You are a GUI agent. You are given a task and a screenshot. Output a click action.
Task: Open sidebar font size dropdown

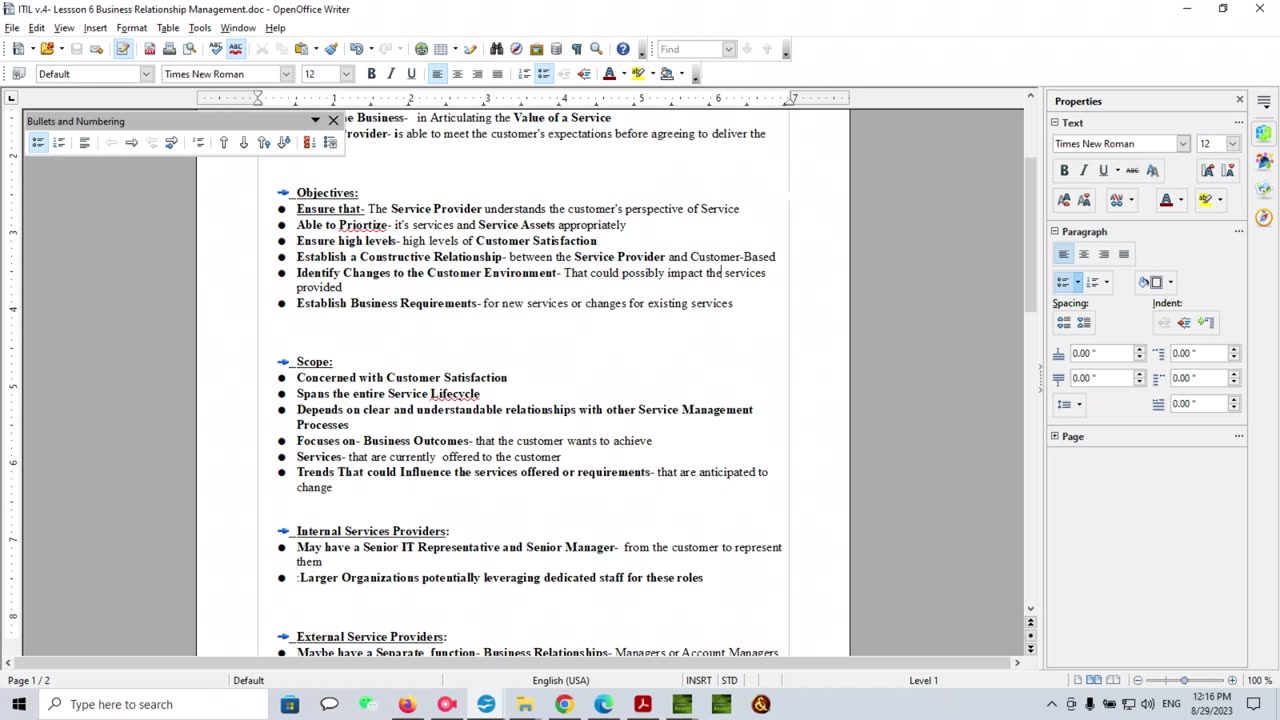tap(1233, 144)
